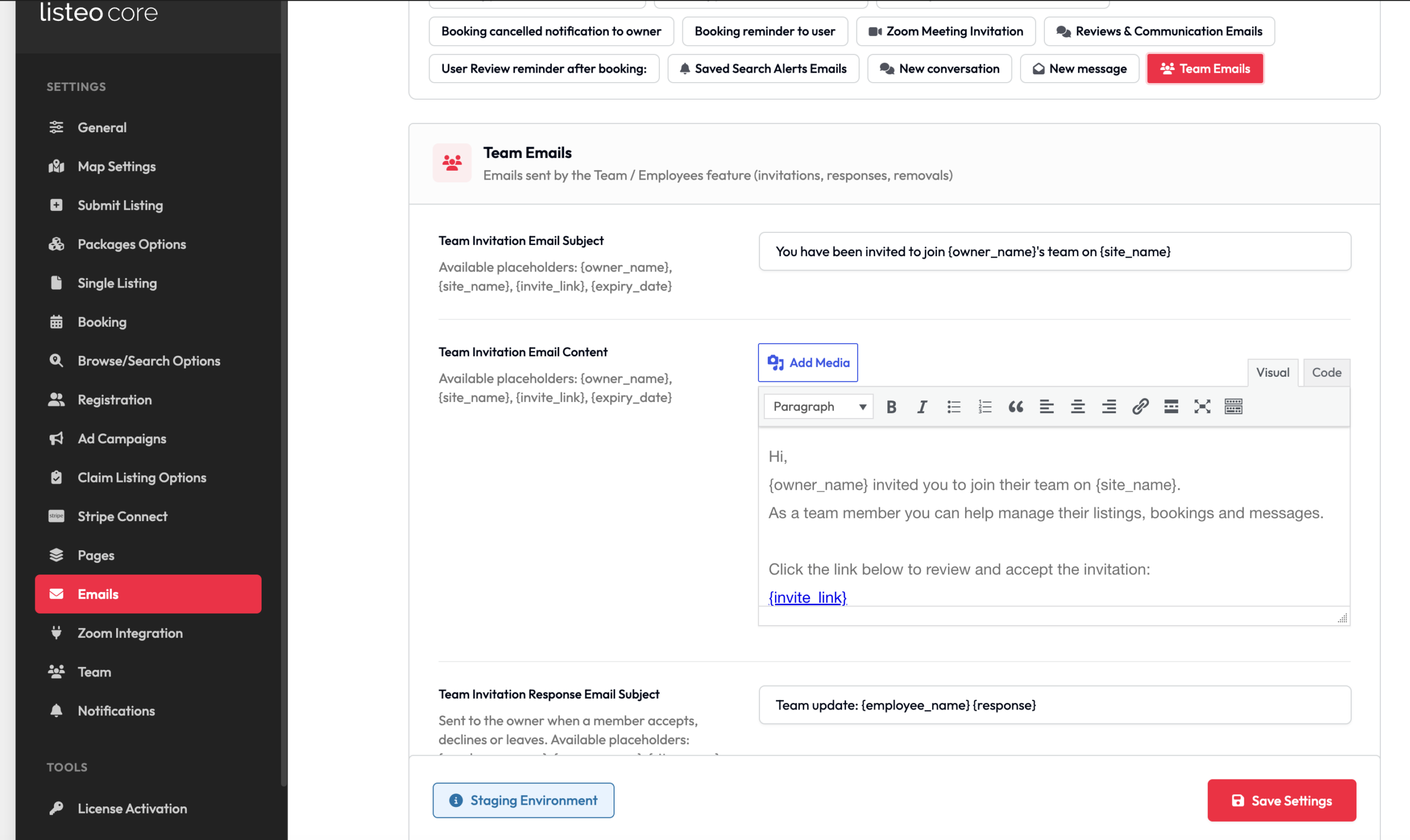Open Reviews & Communication Emails tab
1410x840 pixels.
1159,31
